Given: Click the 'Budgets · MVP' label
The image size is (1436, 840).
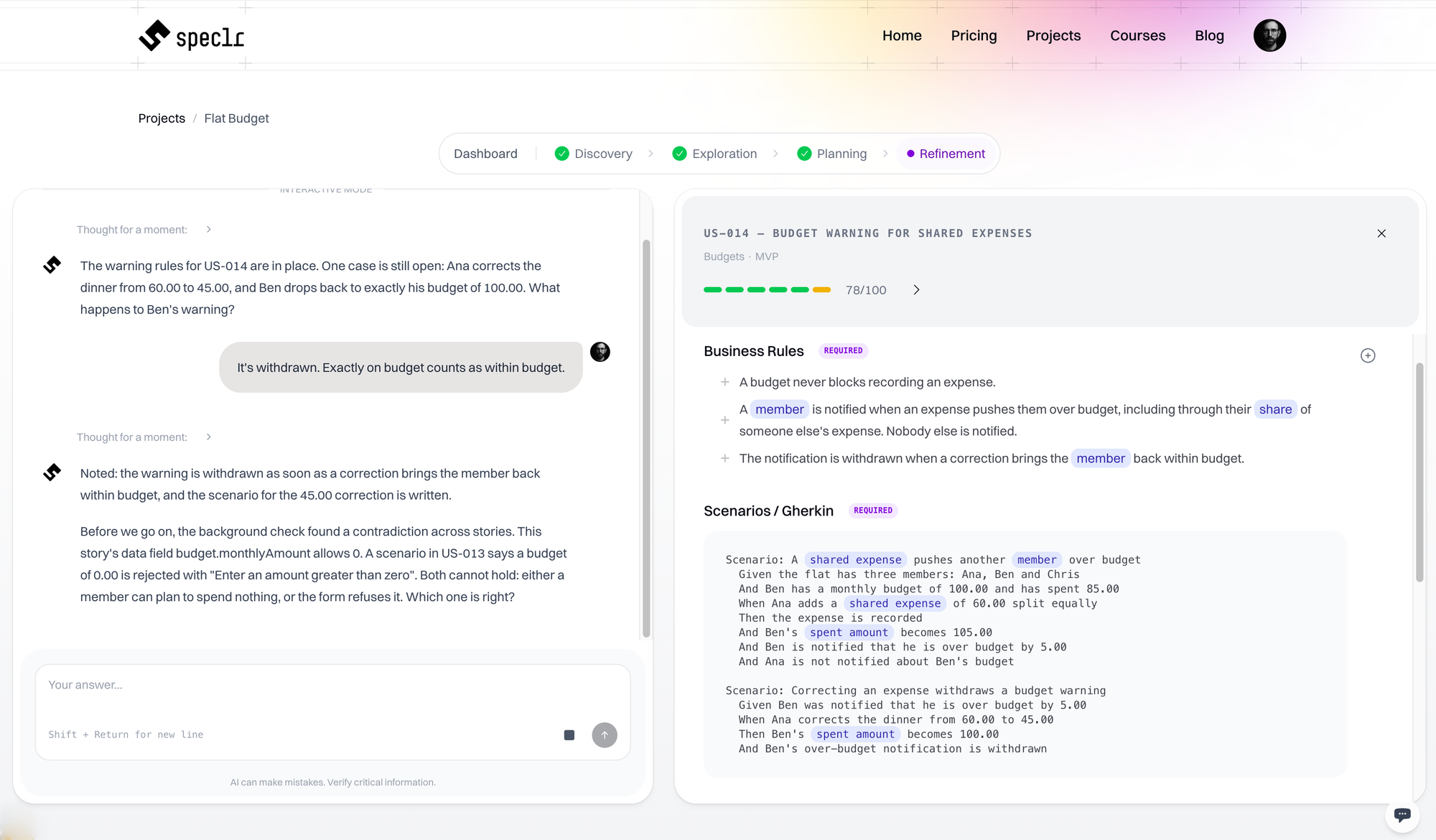Looking at the screenshot, I should pos(741,257).
